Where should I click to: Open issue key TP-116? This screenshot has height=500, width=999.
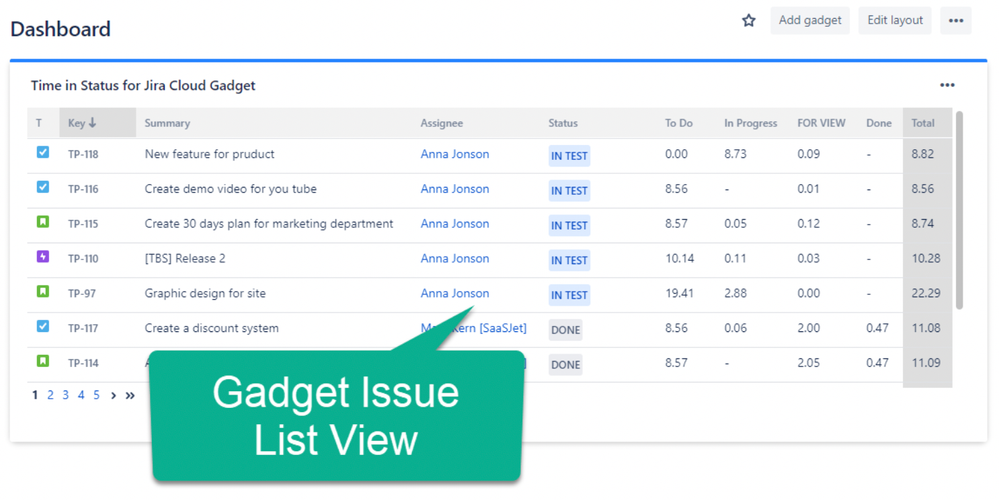click(83, 189)
